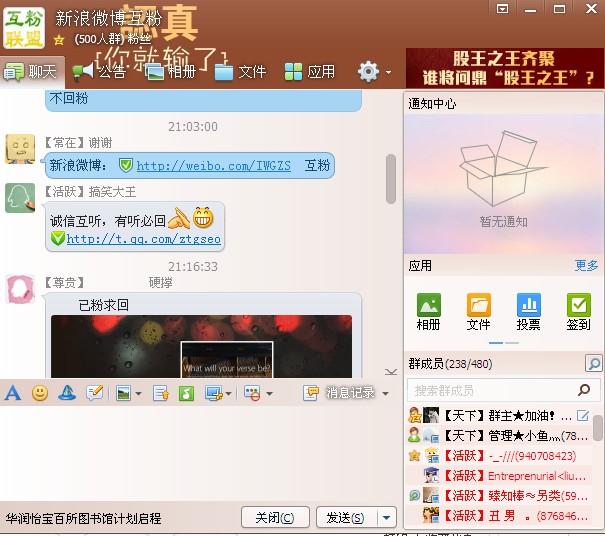
Task: Switch to the 聊天 tab
Action: pos(31,72)
